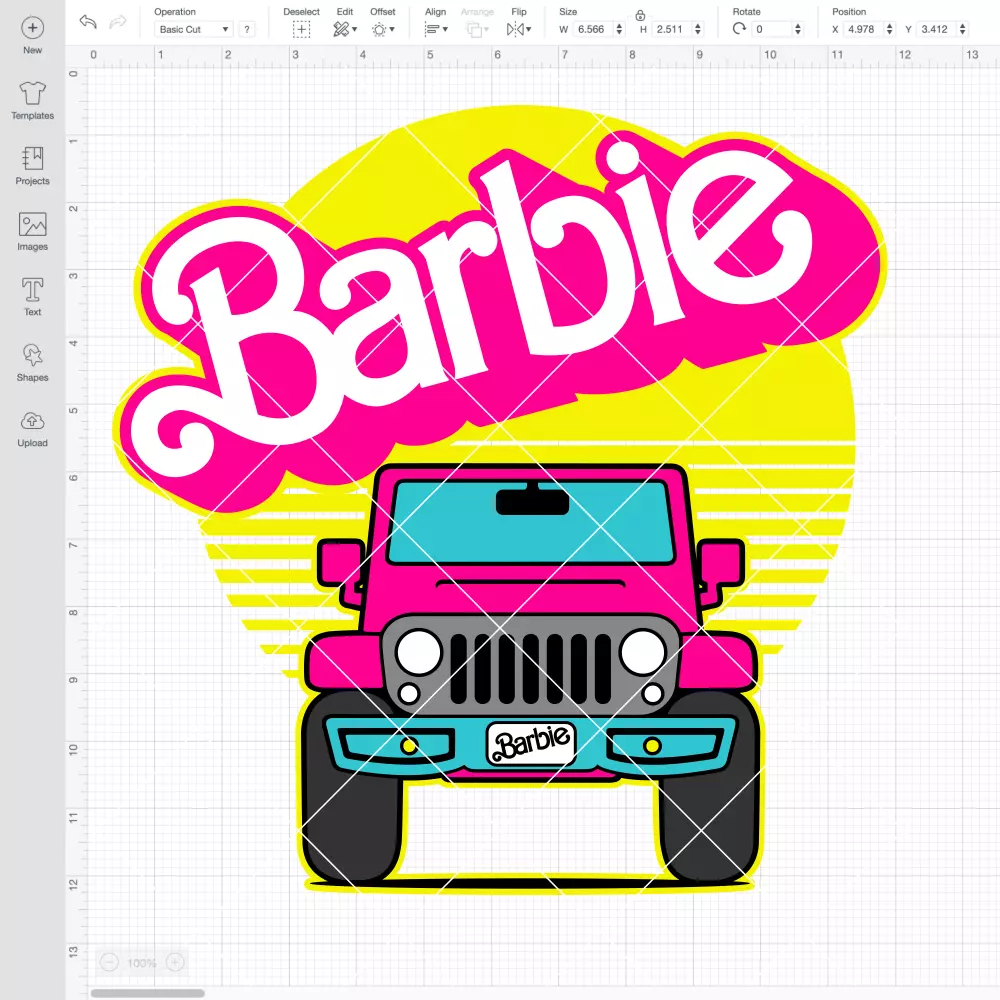Image resolution: width=1000 pixels, height=1000 pixels.
Task: Zoom in with the plus button
Action: pyautogui.click(x=175, y=962)
